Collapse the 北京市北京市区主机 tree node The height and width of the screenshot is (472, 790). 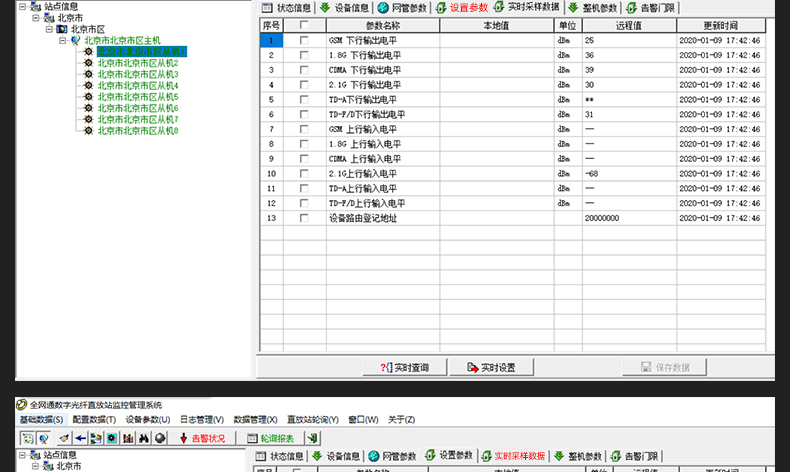[62, 40]
